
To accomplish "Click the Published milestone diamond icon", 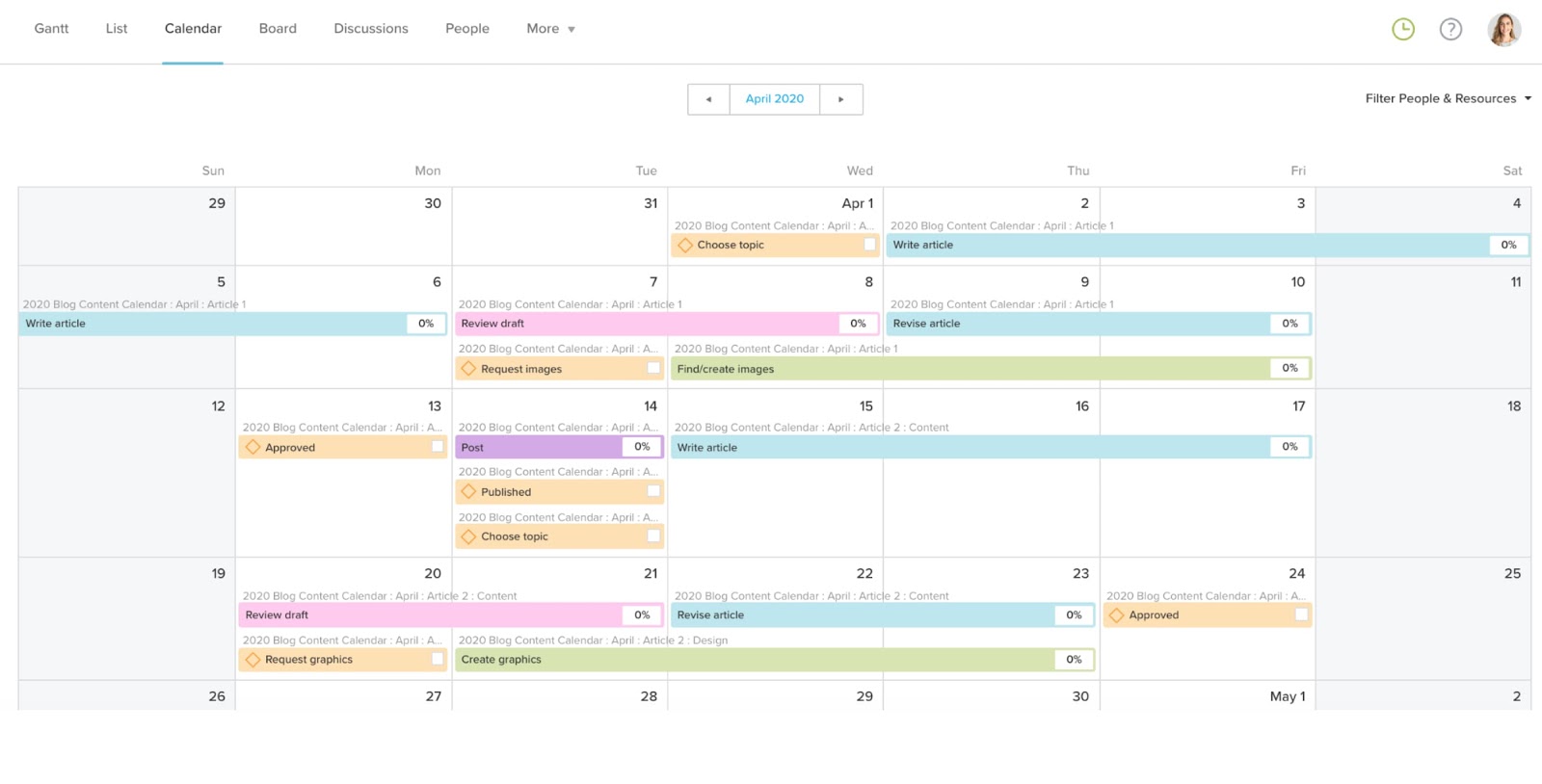I will [469, 492].
